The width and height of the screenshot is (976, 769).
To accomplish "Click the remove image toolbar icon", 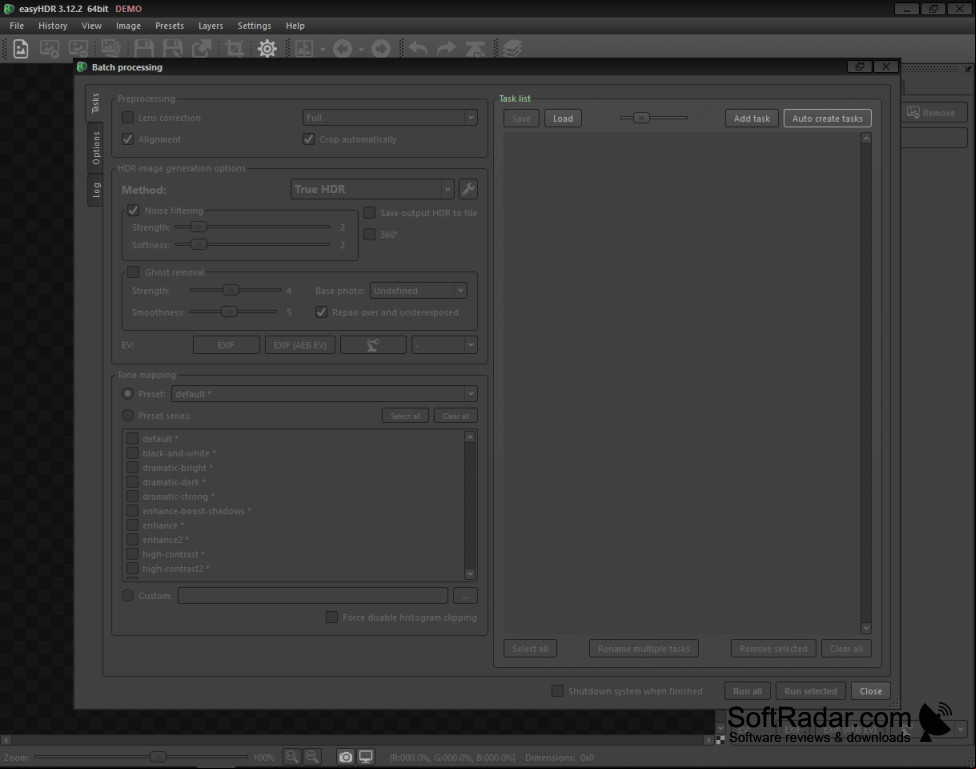I will tap(78, 48).
